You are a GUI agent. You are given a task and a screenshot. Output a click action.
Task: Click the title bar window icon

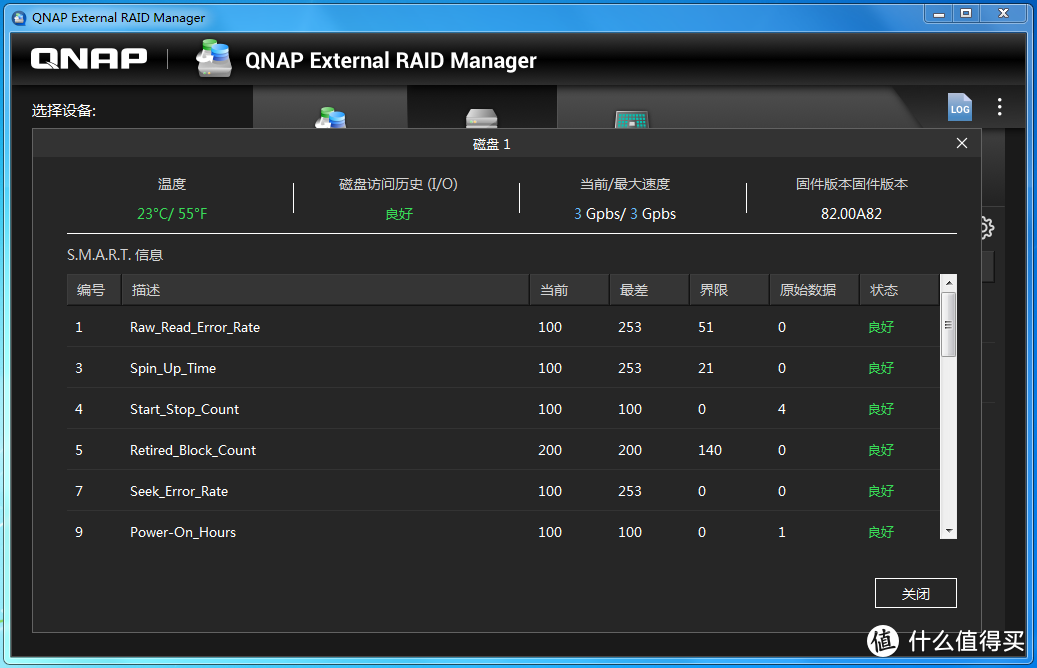[x=19, y=18]
